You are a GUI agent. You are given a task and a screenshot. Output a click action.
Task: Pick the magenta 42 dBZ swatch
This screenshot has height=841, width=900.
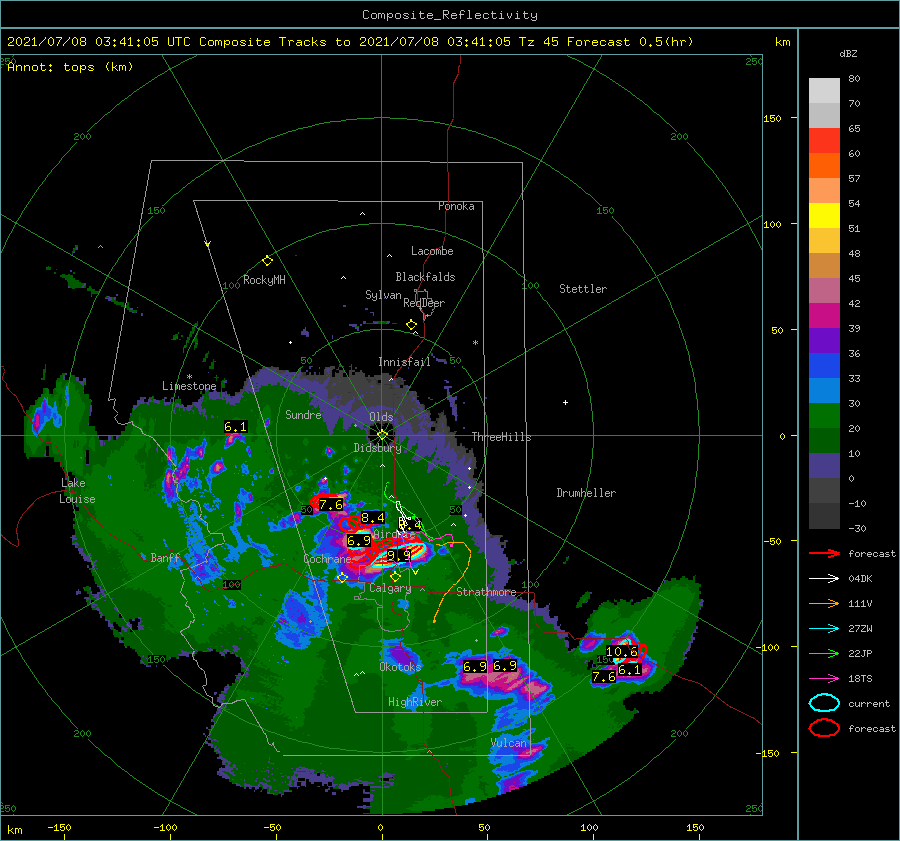(824, 316)
